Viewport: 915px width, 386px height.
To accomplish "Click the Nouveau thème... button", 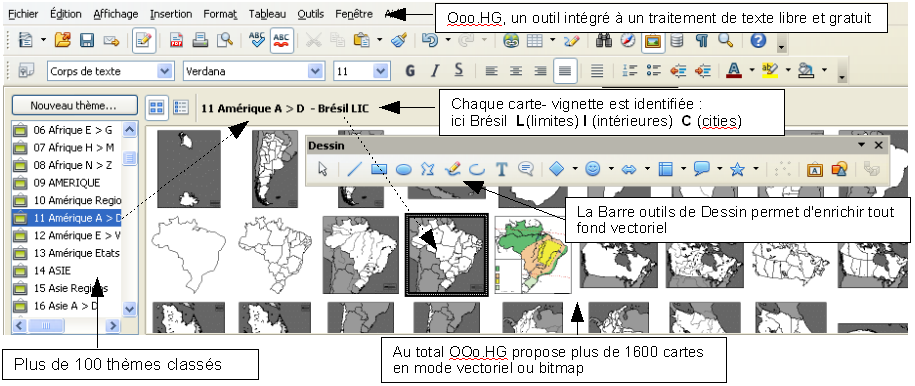I will click(x=74, y=106).
